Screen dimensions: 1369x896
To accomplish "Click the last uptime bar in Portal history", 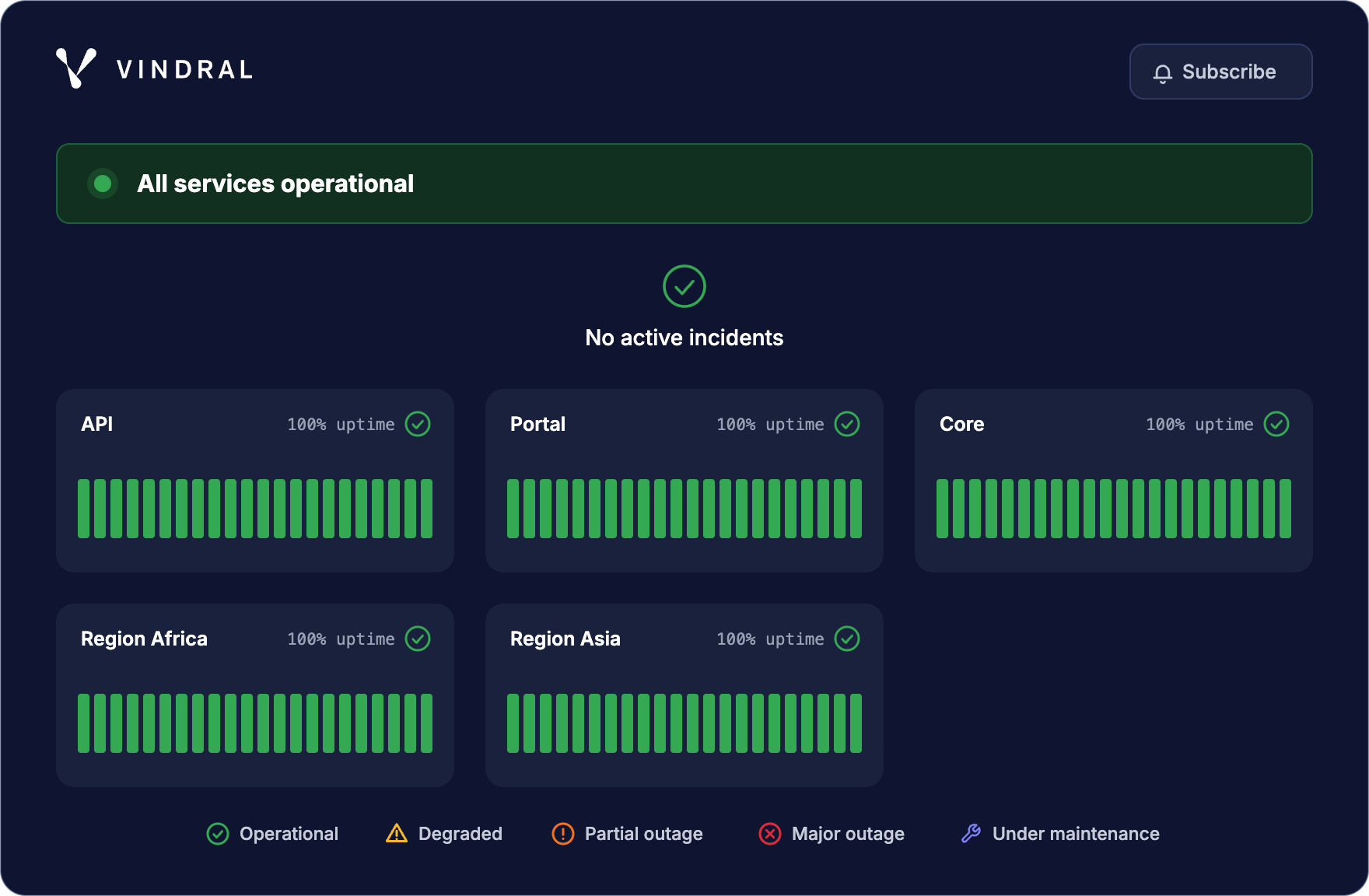I will [856, 509].
